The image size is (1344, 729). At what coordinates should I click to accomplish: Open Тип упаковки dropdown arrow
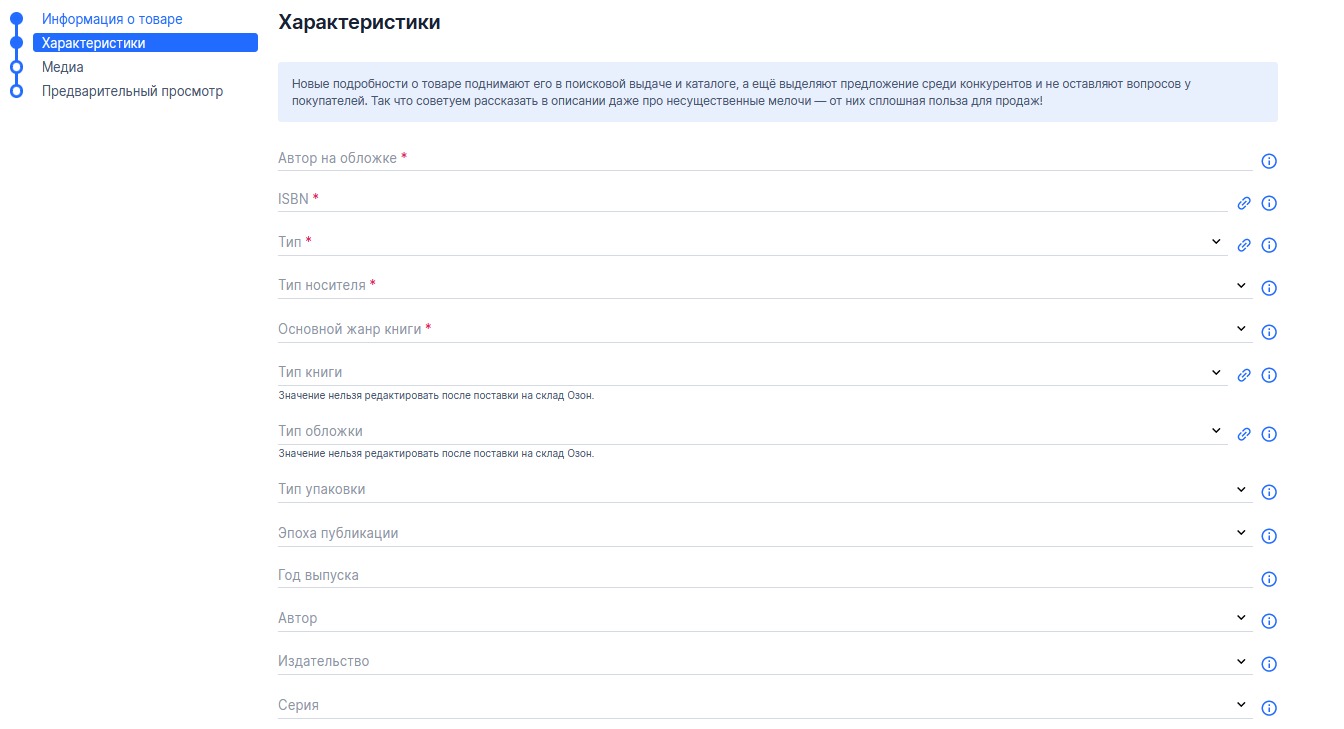tap(1241, 489)
